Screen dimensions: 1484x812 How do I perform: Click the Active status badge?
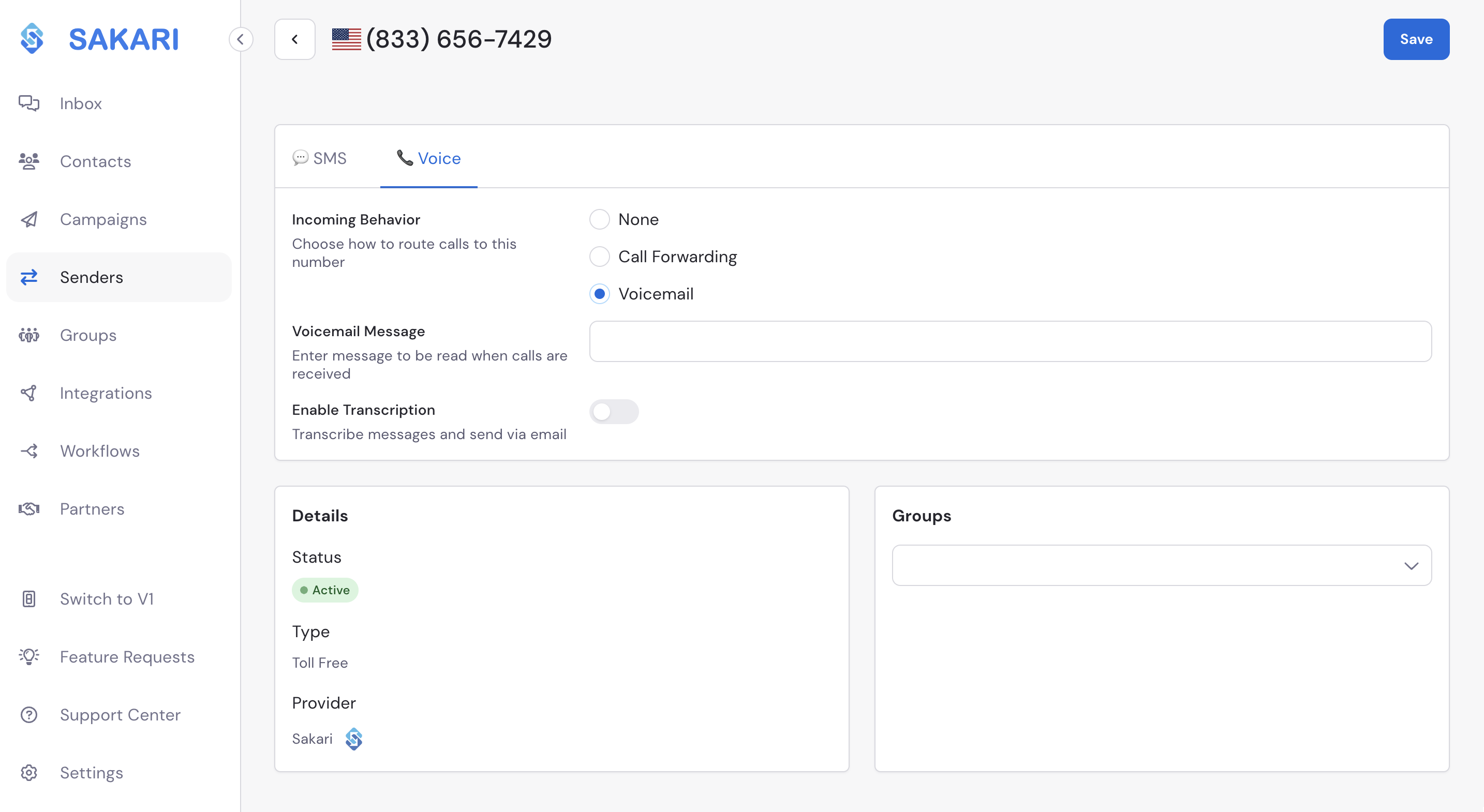pyautogui.click(x=325, y=590)
